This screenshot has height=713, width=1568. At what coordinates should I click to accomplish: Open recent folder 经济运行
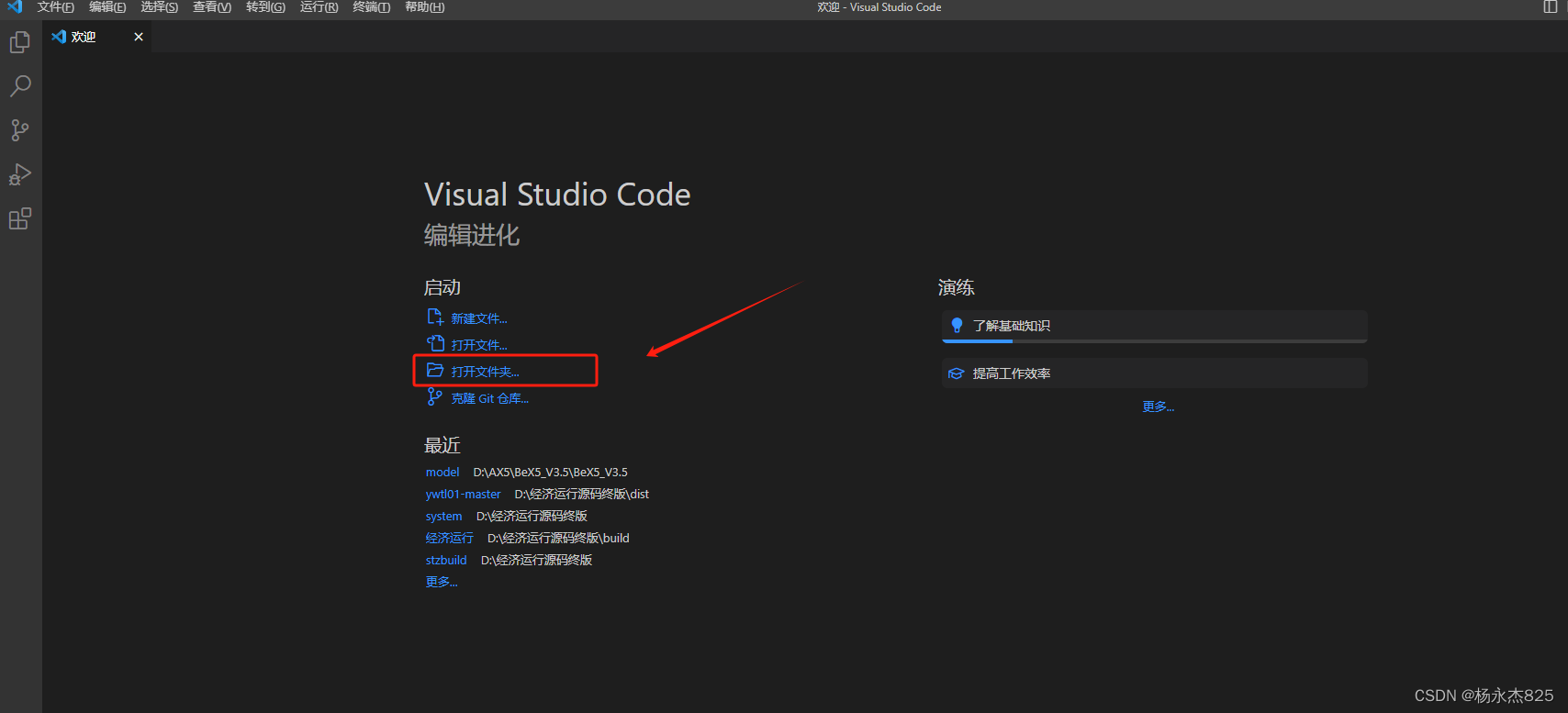(x=450, y=538)
